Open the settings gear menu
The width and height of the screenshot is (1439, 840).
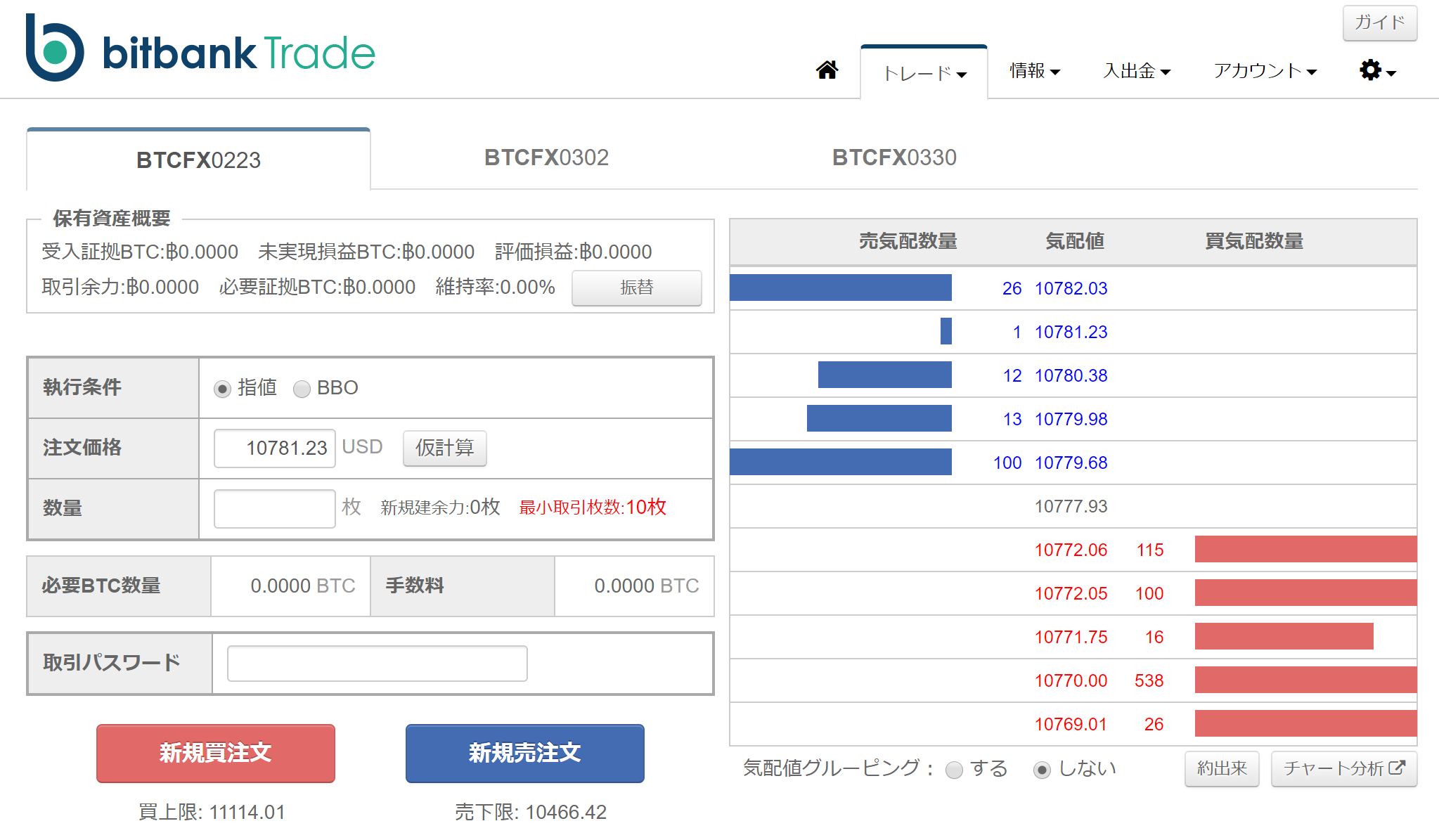tap(1377, 70)
